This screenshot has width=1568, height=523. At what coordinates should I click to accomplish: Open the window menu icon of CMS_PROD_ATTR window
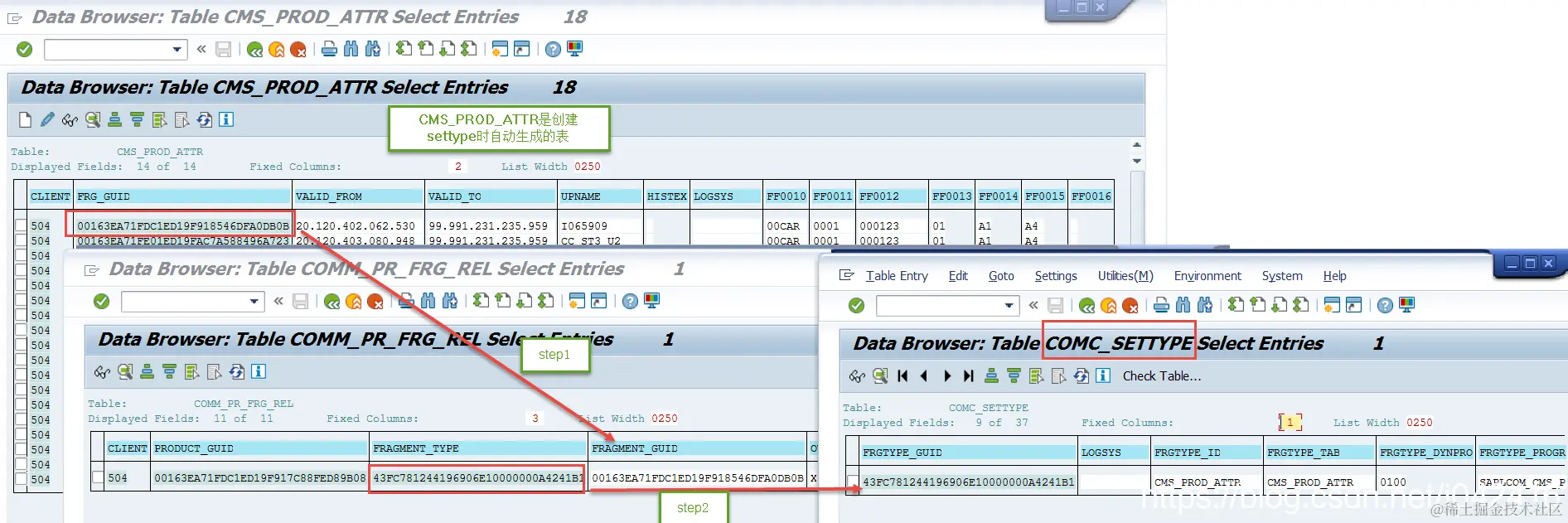[15, 17]
